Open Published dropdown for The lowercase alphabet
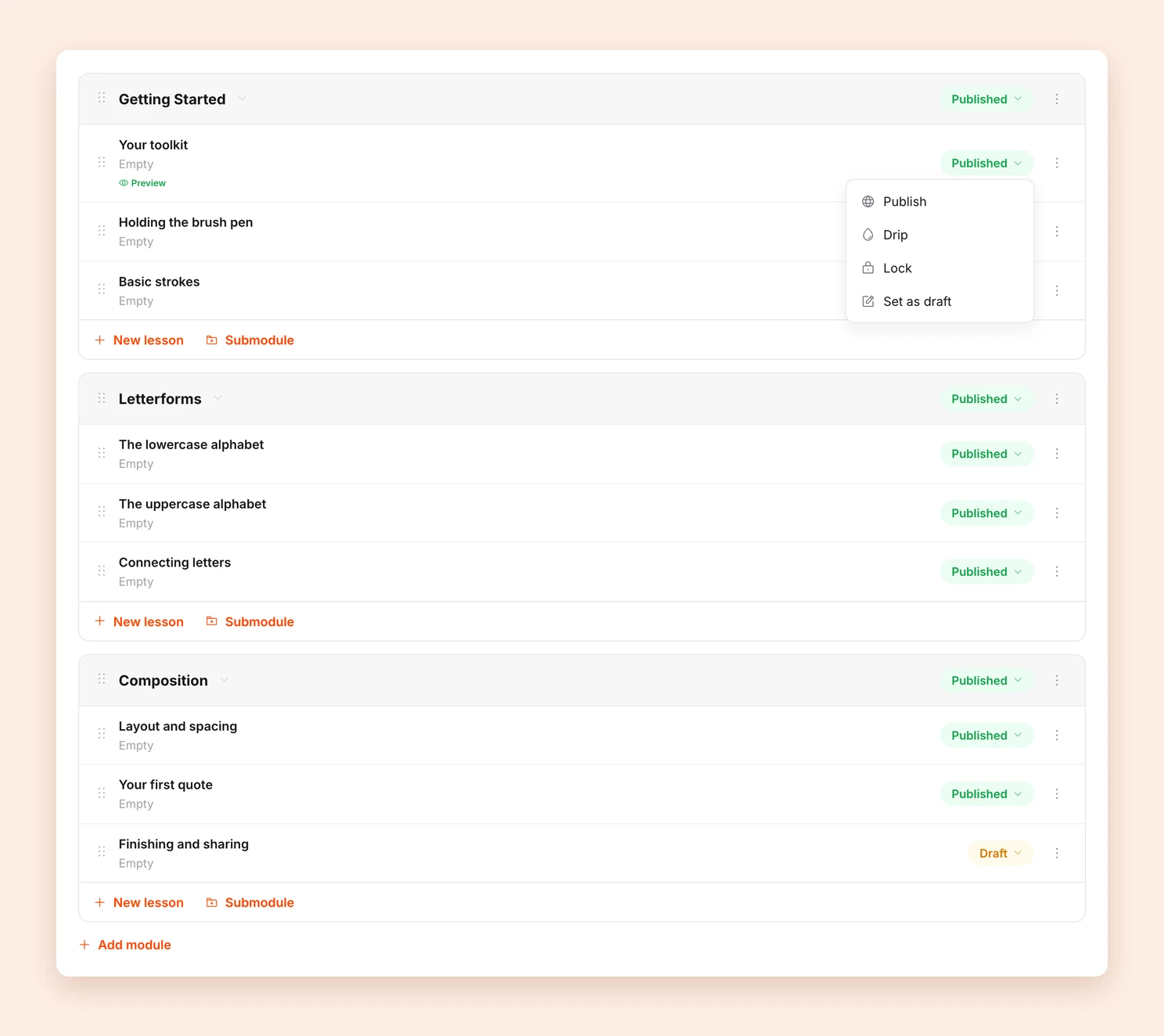1164x1036 pixels. [986, 454]
